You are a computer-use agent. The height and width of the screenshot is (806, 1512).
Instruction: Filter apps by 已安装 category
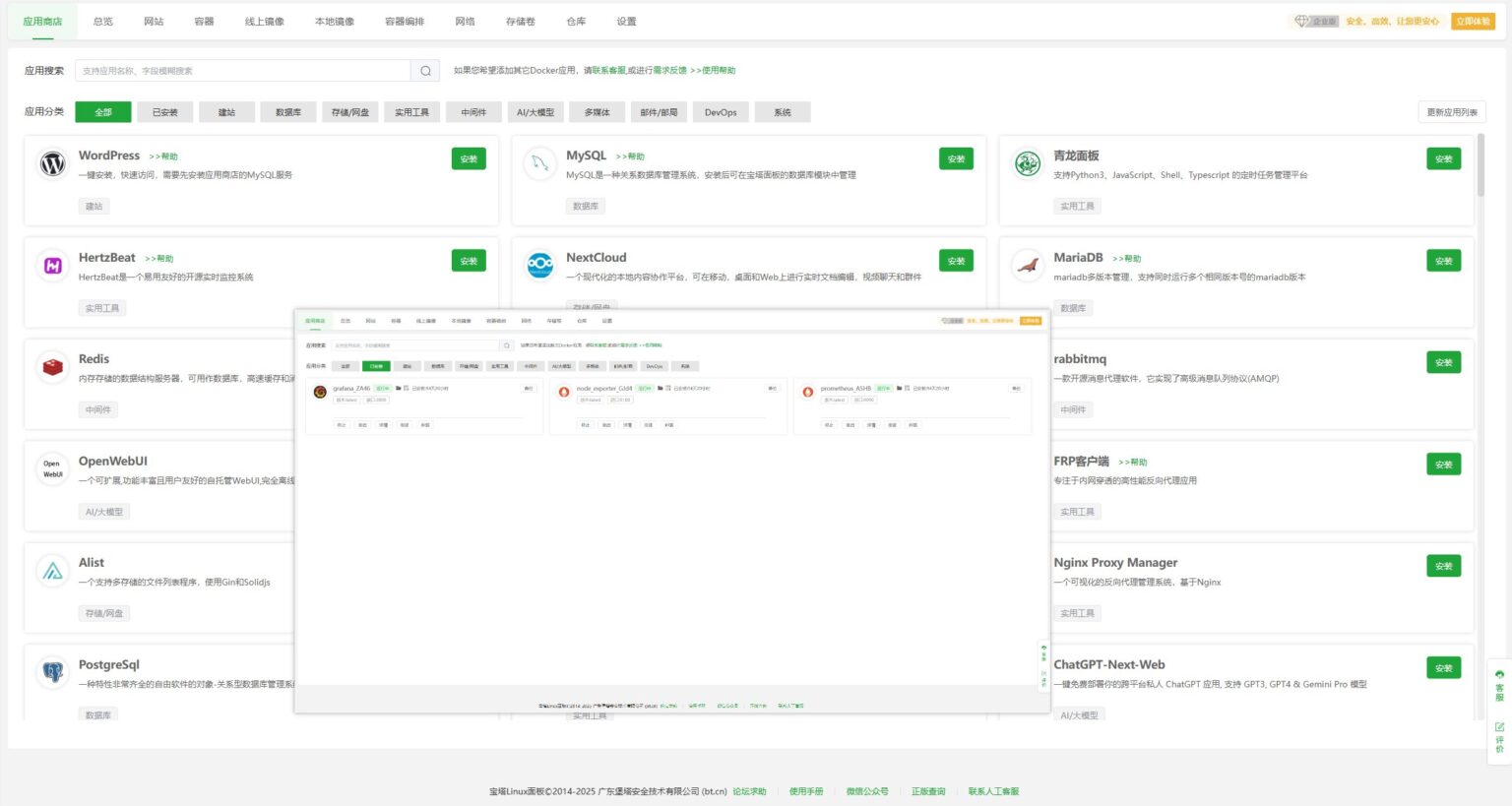point(164,112)
